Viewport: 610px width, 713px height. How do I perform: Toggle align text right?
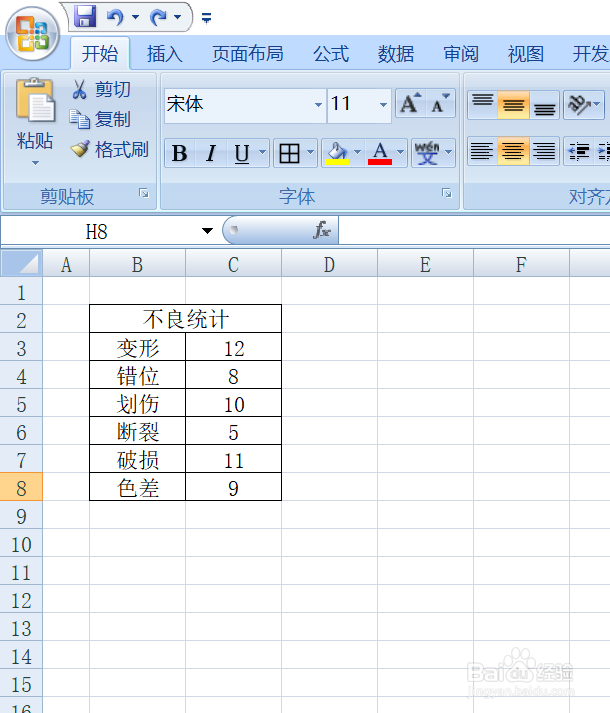pos(544,151)
